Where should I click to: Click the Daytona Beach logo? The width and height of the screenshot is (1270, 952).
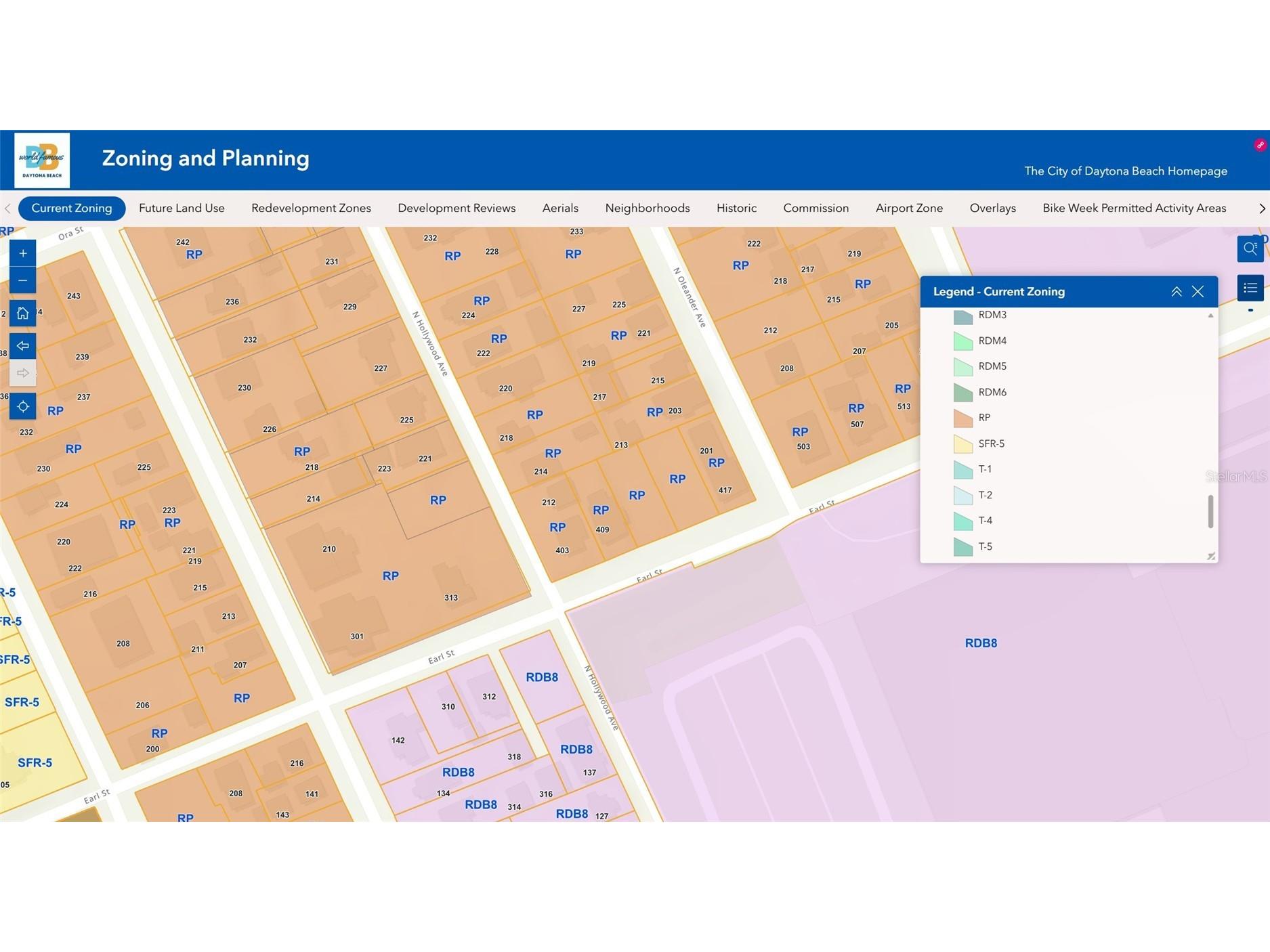click(42, 160)
